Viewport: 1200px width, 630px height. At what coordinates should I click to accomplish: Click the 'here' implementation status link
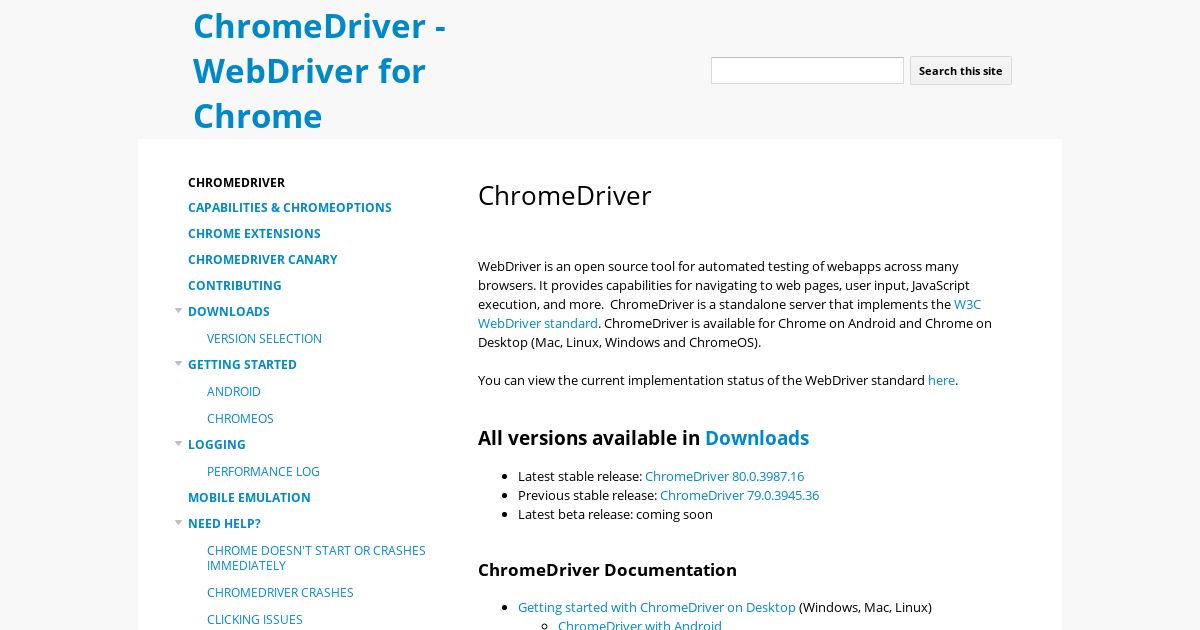click(x=941, y=380)
